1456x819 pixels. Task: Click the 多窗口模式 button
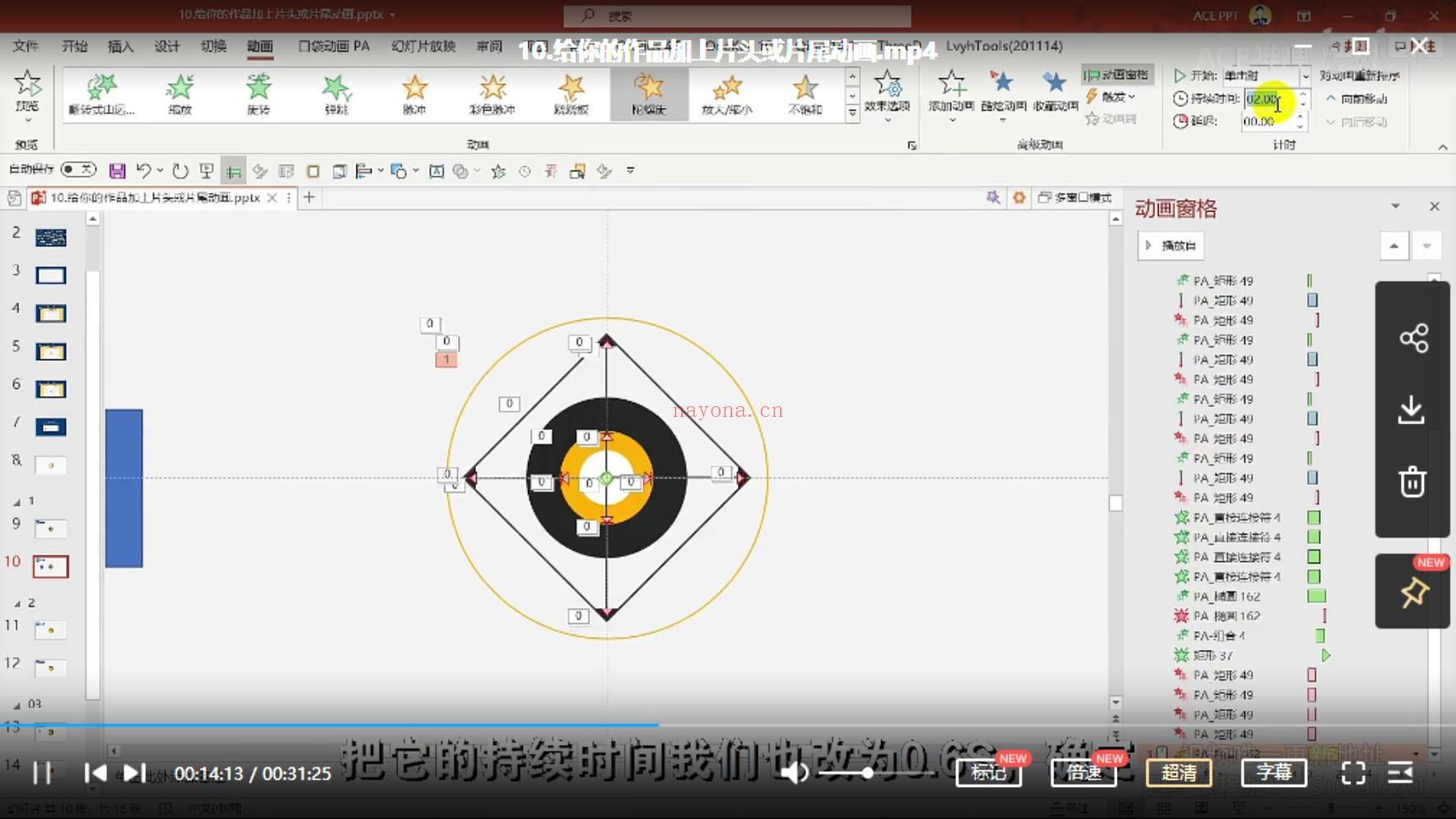click(x=1075, y=198)
